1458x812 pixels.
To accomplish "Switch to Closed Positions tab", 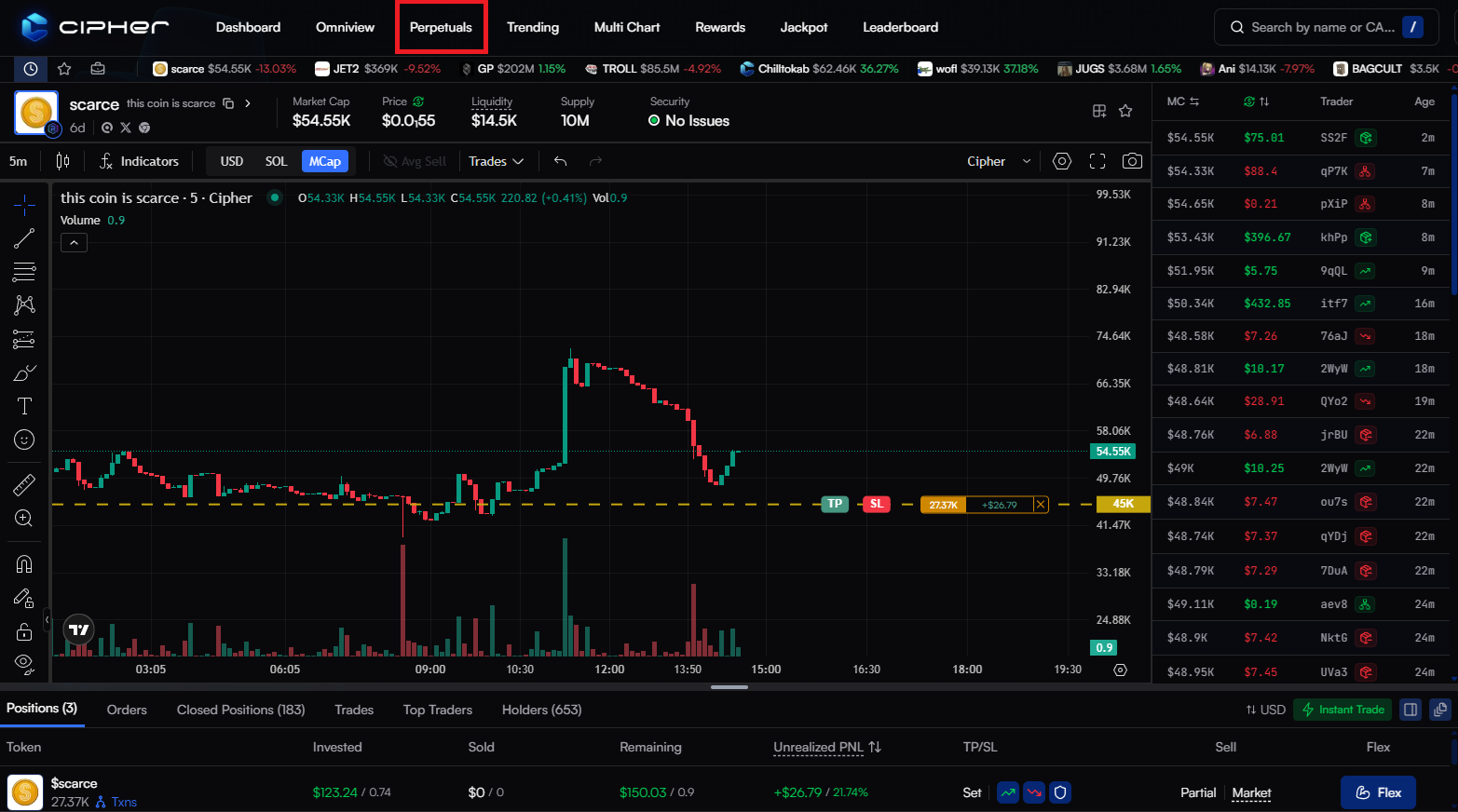I will coord(240,710).
